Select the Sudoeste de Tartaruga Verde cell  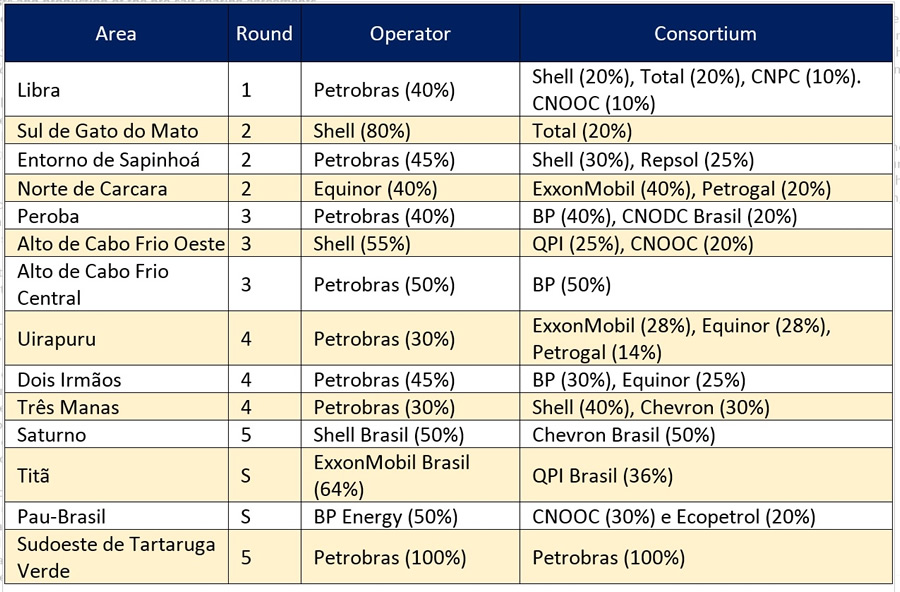[117, 557]
